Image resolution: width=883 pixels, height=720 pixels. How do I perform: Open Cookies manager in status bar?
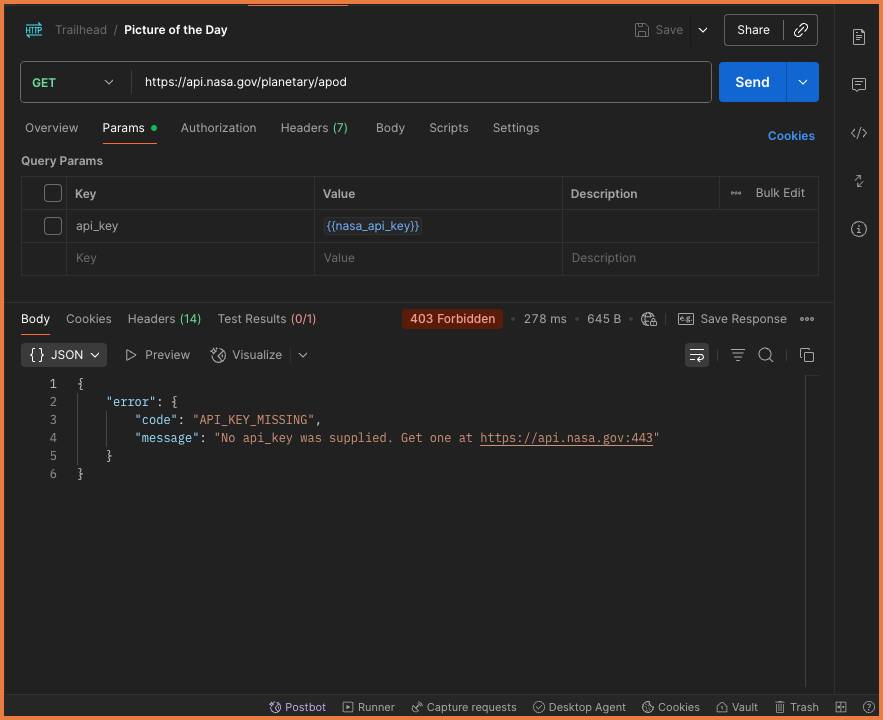coord(671,707)
